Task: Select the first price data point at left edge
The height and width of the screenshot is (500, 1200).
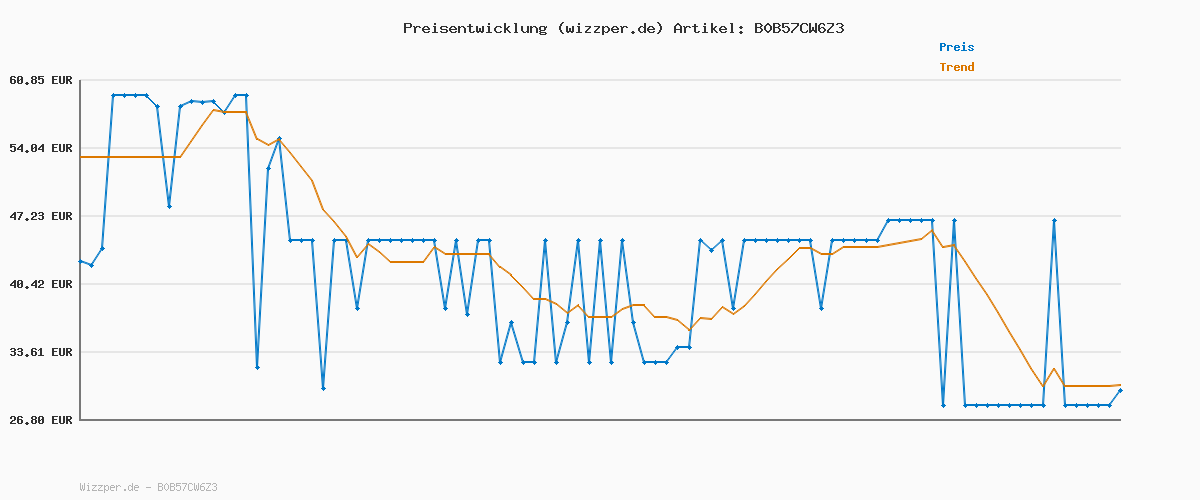Action: pyautogui.click(x=81, y=261)
